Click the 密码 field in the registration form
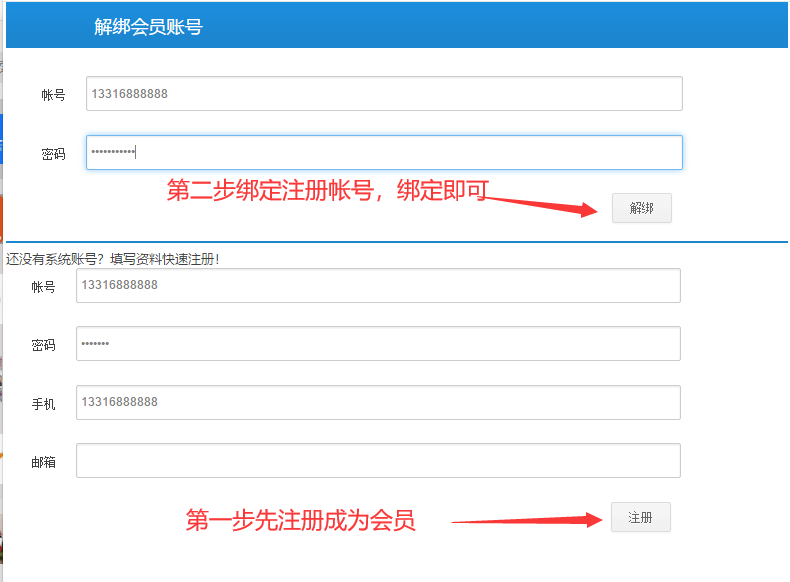The image size is (790, 582). coord(378,344)
